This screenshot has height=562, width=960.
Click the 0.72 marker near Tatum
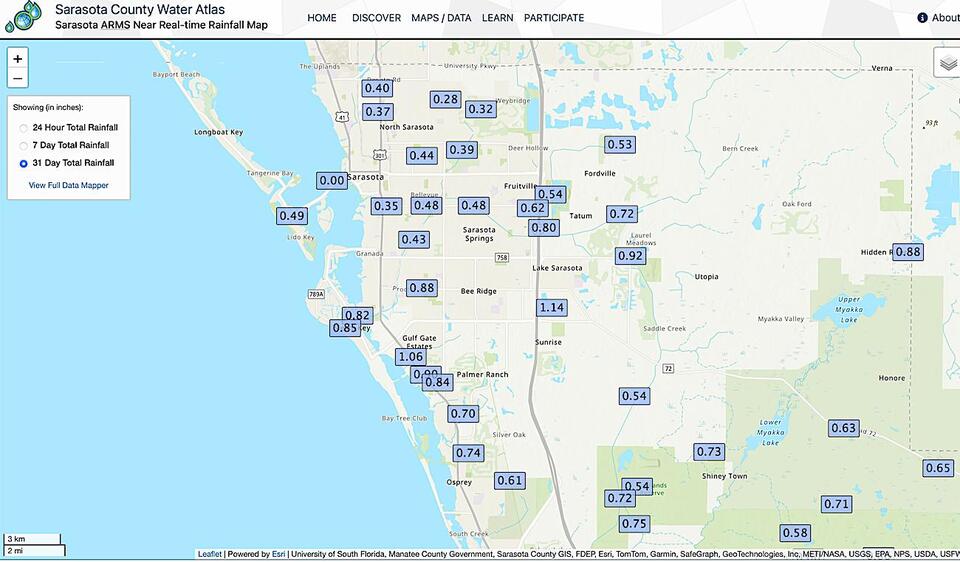point(622,214)
